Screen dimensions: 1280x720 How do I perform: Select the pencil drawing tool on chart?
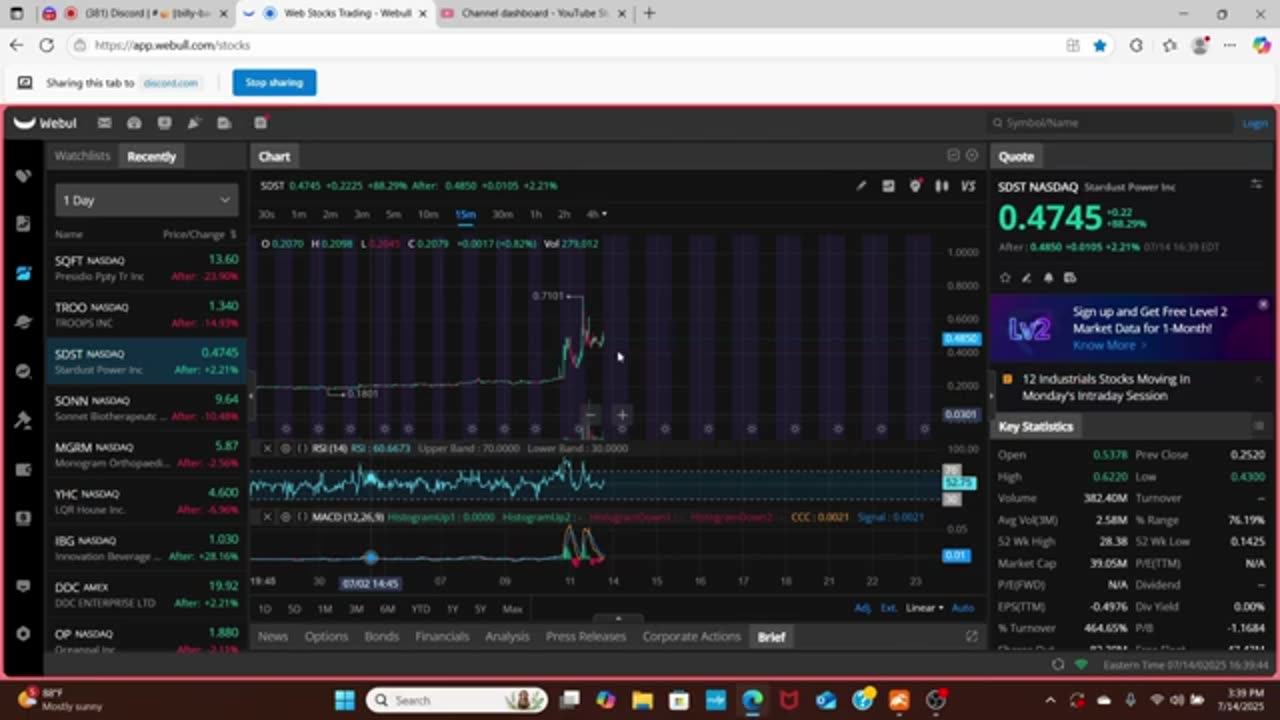click(x=861, y=186)
